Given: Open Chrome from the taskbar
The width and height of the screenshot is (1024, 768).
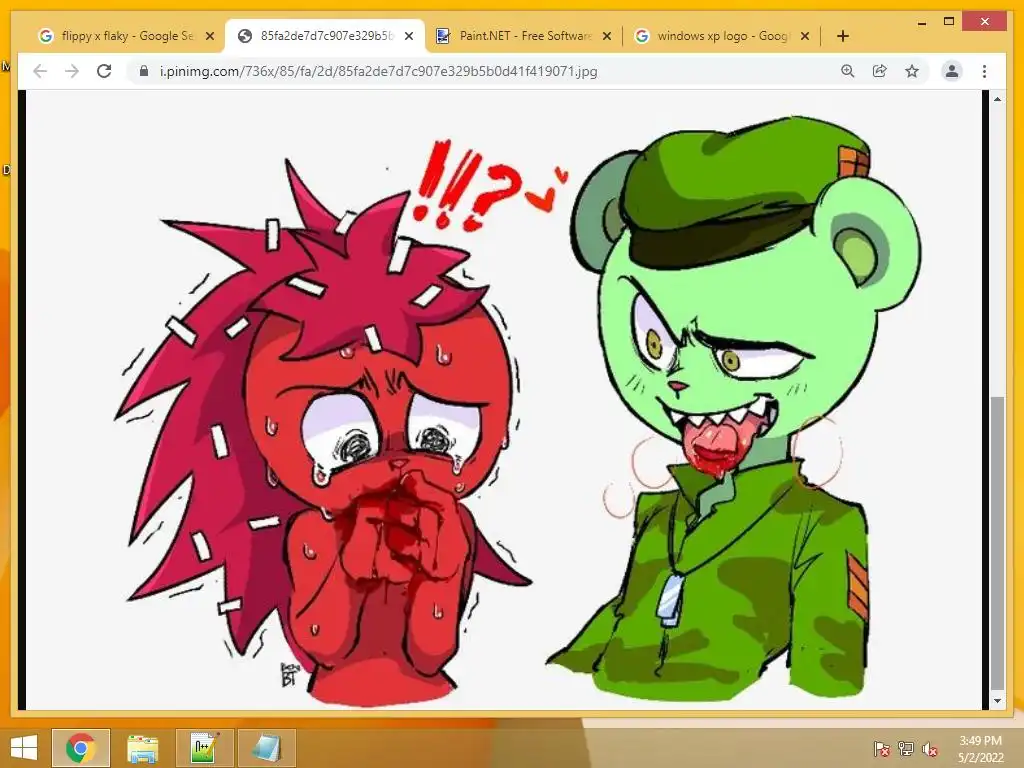Looking at the screenshot, I should (x=81, y=748).
